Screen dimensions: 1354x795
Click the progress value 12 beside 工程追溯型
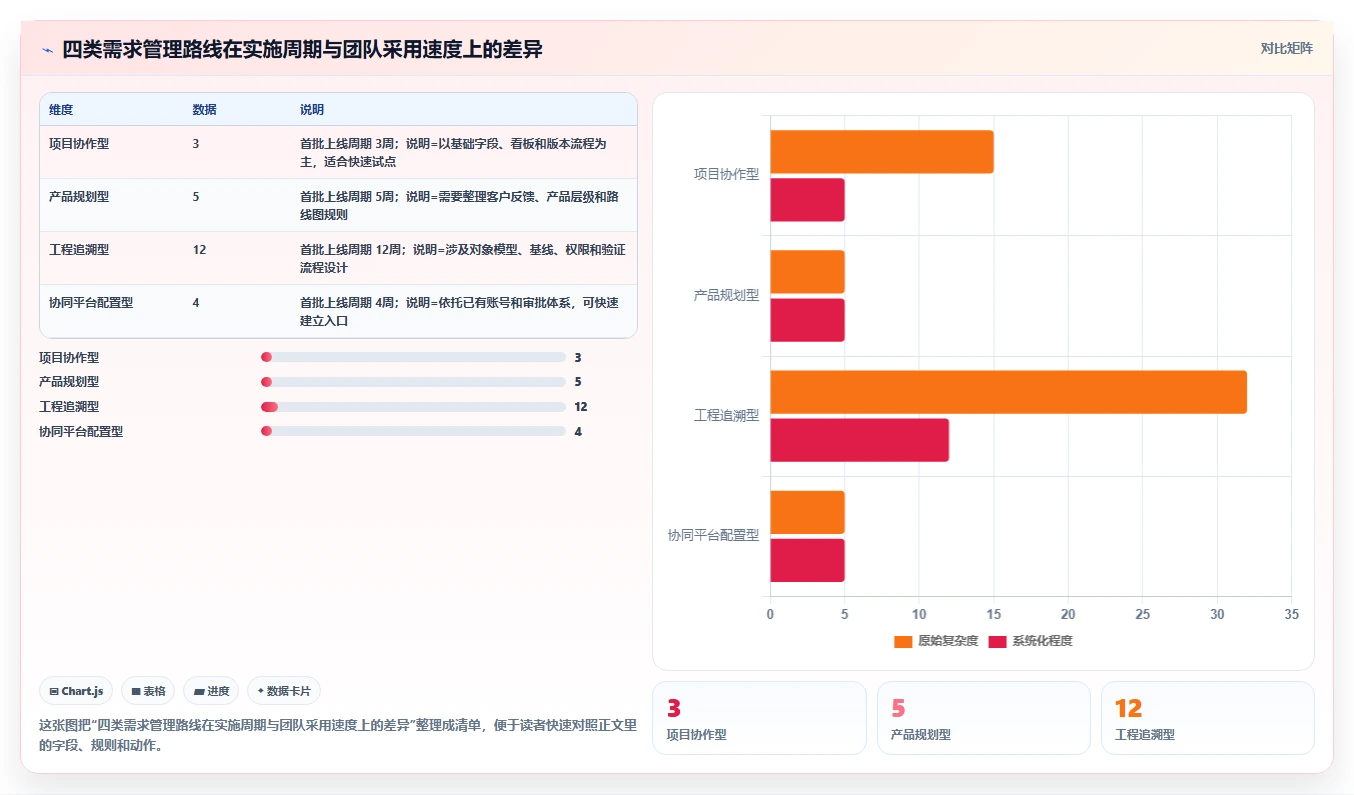pos(581,407)
